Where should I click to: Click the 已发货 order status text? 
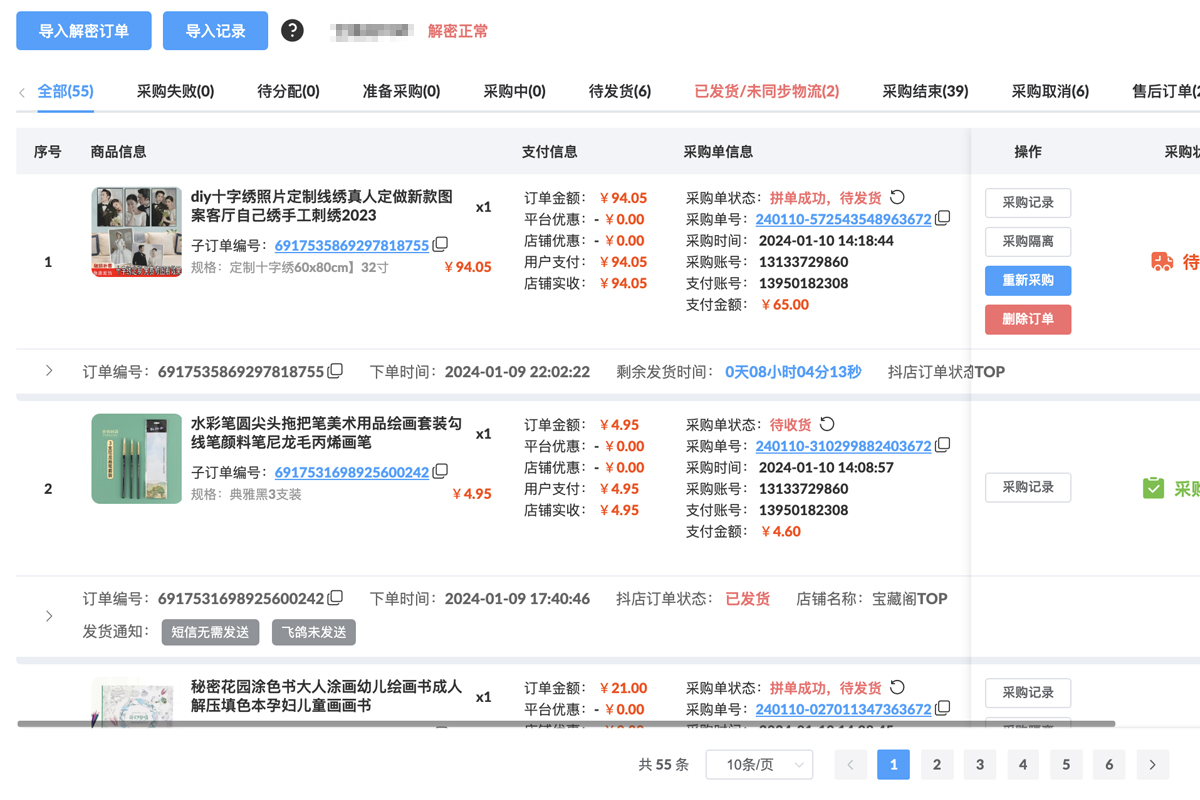coord(748,598)
